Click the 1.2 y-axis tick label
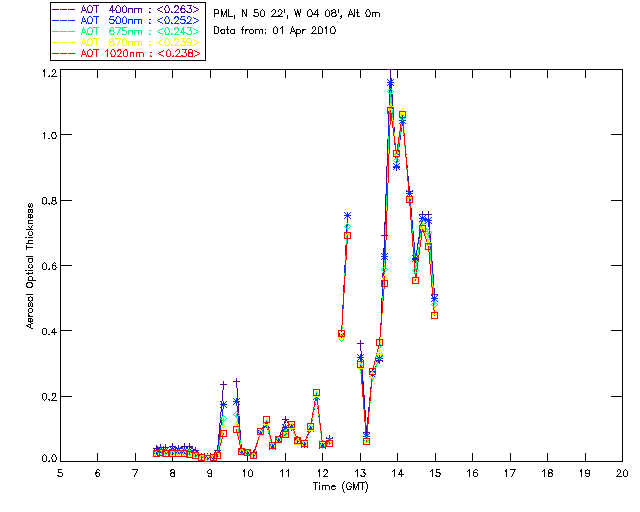 tap(49, 73)
